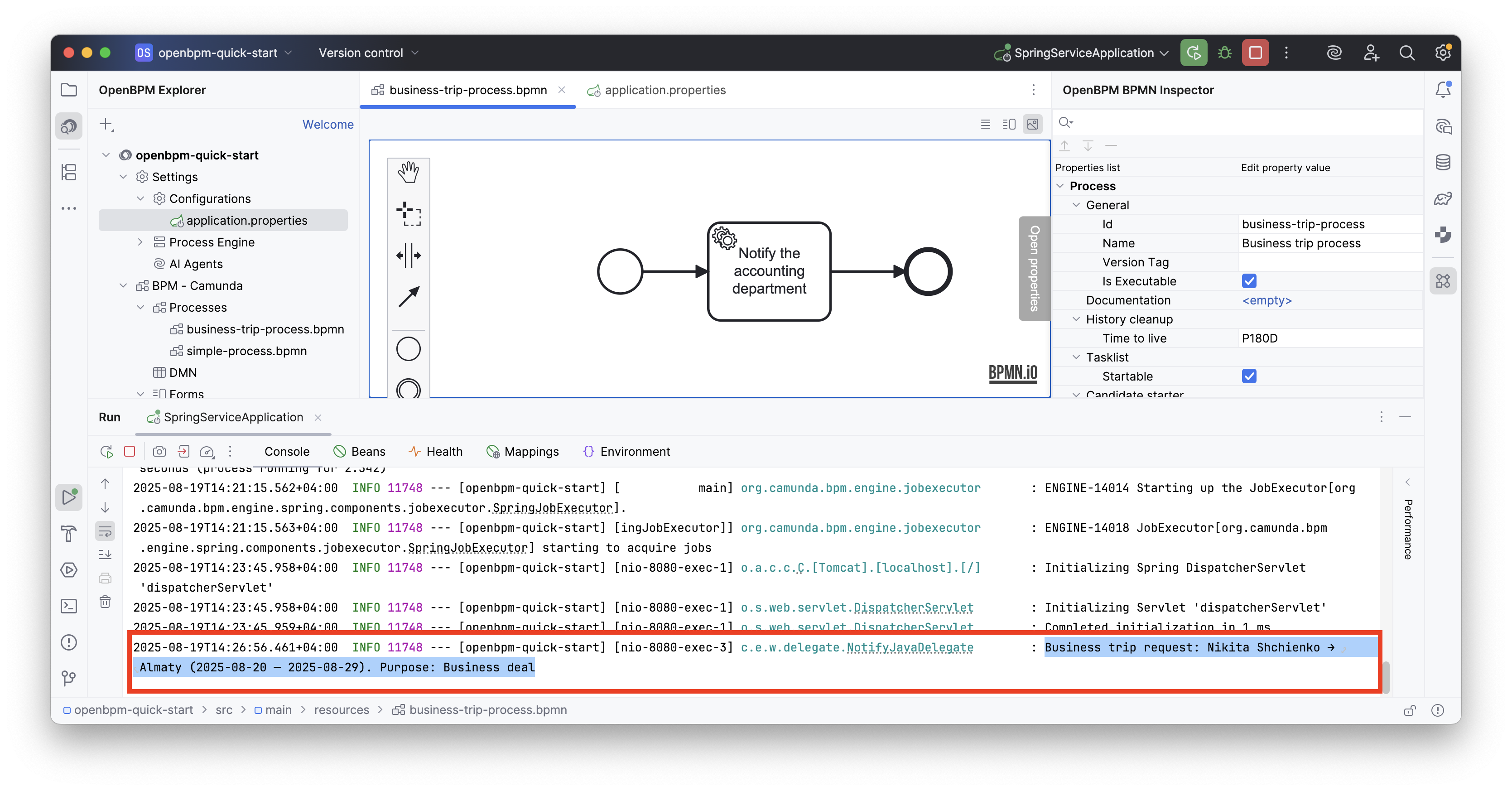
Task: Switch to application.properties editor tab
Action: (656, 90)
